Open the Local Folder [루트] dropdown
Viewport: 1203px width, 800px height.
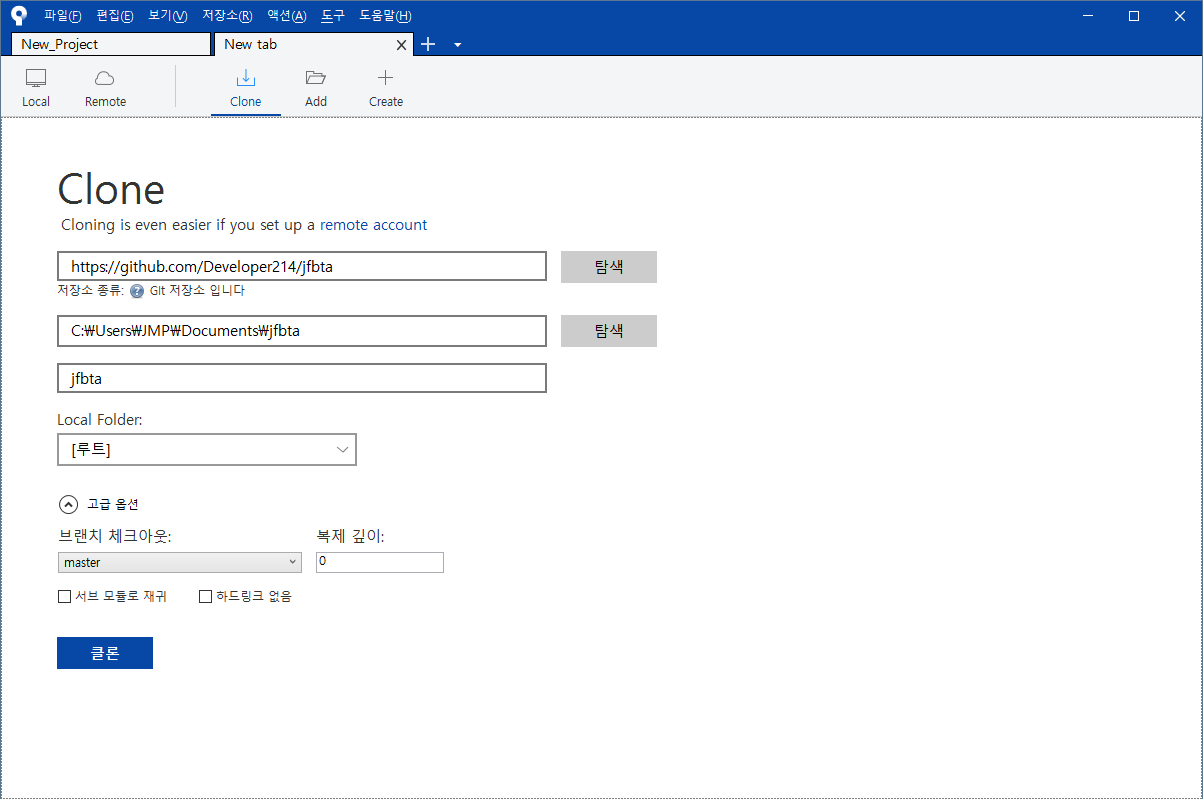coord(207,450)
